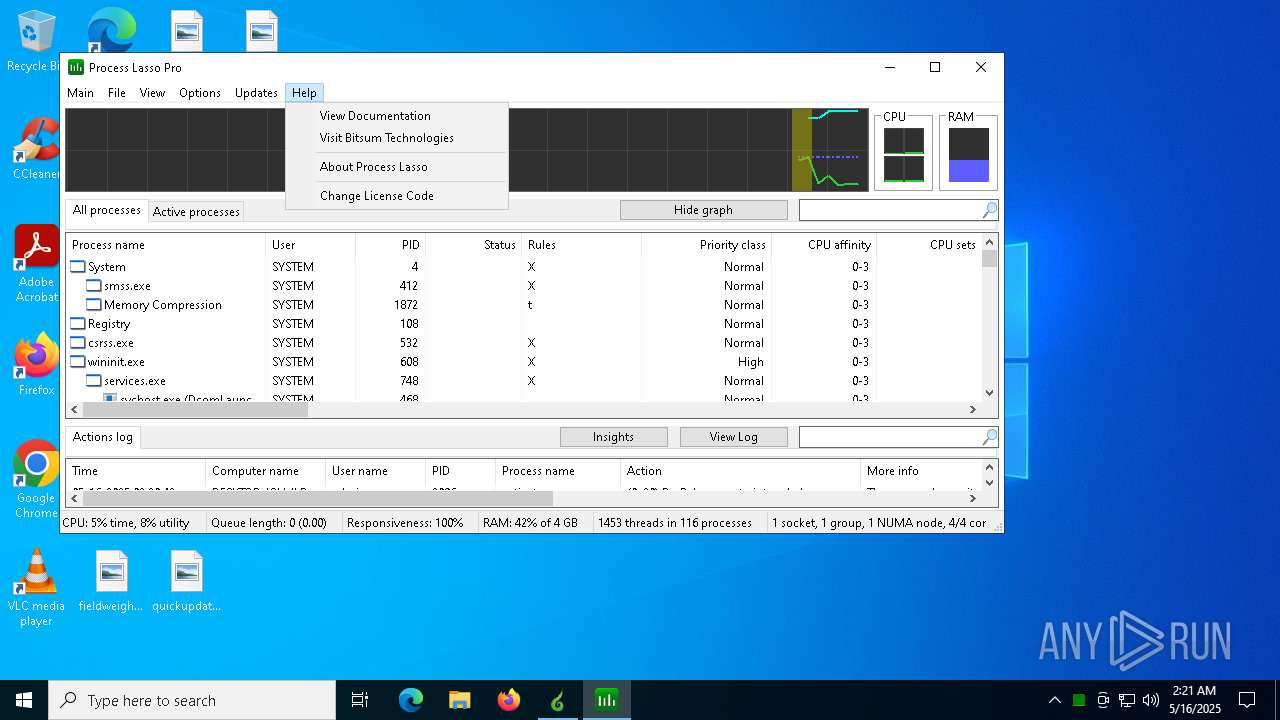Viewport: 1280px width, 720px height.
Task: Click the CPU history graph
Action: coord(466,150)
